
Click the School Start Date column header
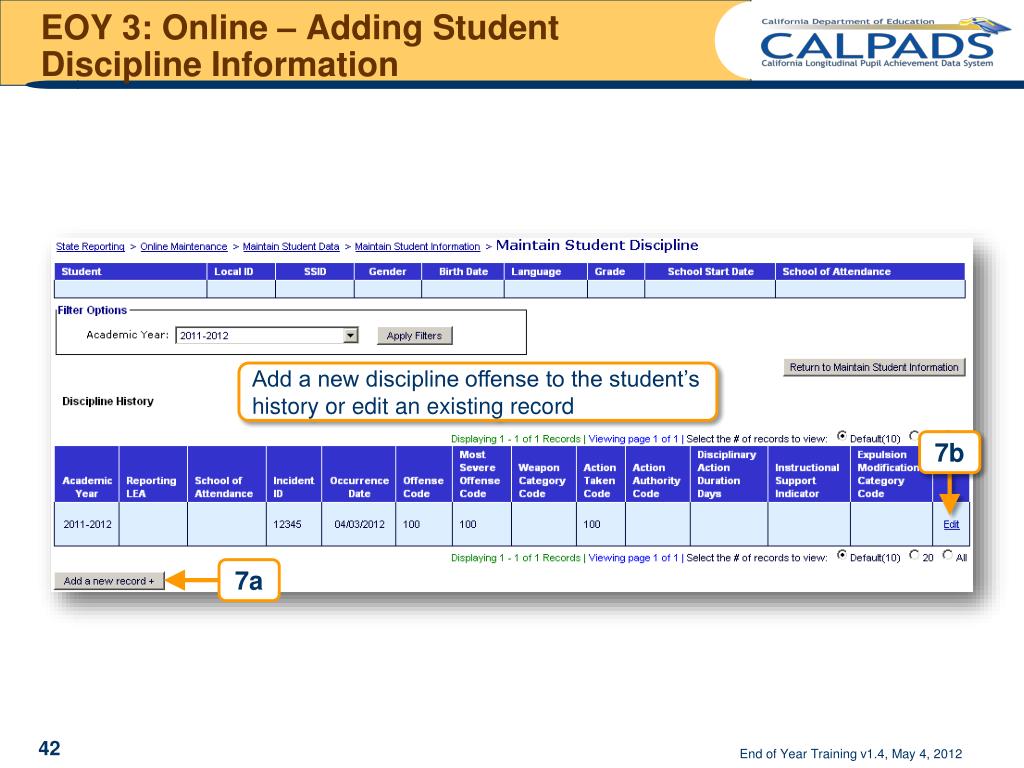coord(710,272)
